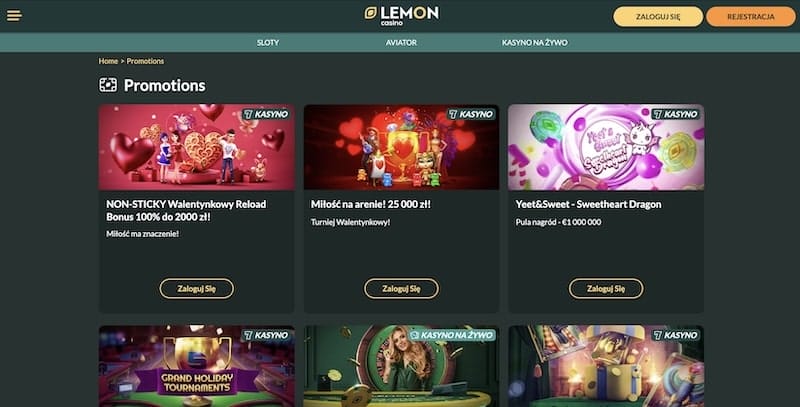Click the Kasyno Na Żywo badge on roulette card
Image resolution: width=800 pixels, height=407 pixels.
(452, 335)
